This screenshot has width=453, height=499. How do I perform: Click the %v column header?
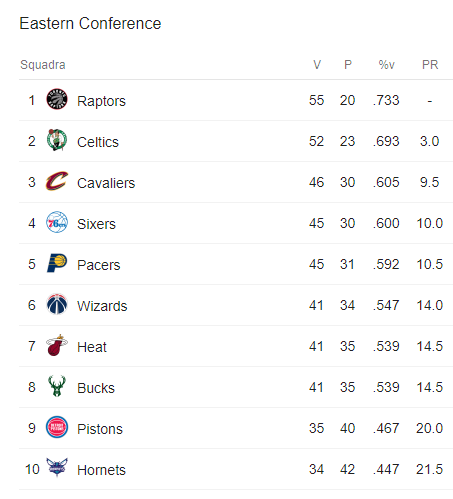coord(387,65)
